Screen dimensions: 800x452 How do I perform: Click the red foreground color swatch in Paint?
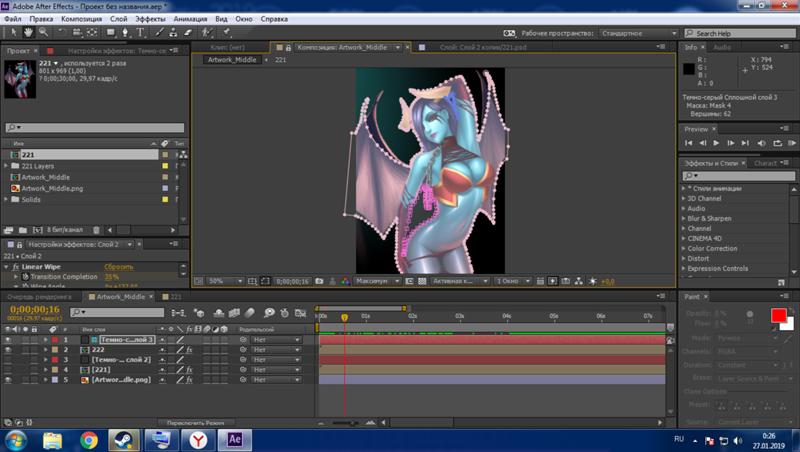coord(779,316)
